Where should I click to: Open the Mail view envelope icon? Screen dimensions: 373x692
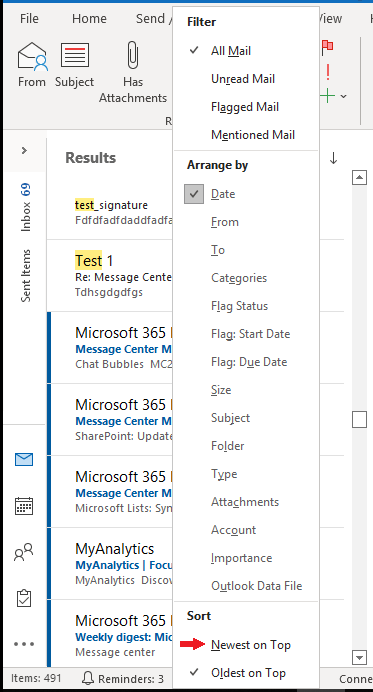(24, 460)
